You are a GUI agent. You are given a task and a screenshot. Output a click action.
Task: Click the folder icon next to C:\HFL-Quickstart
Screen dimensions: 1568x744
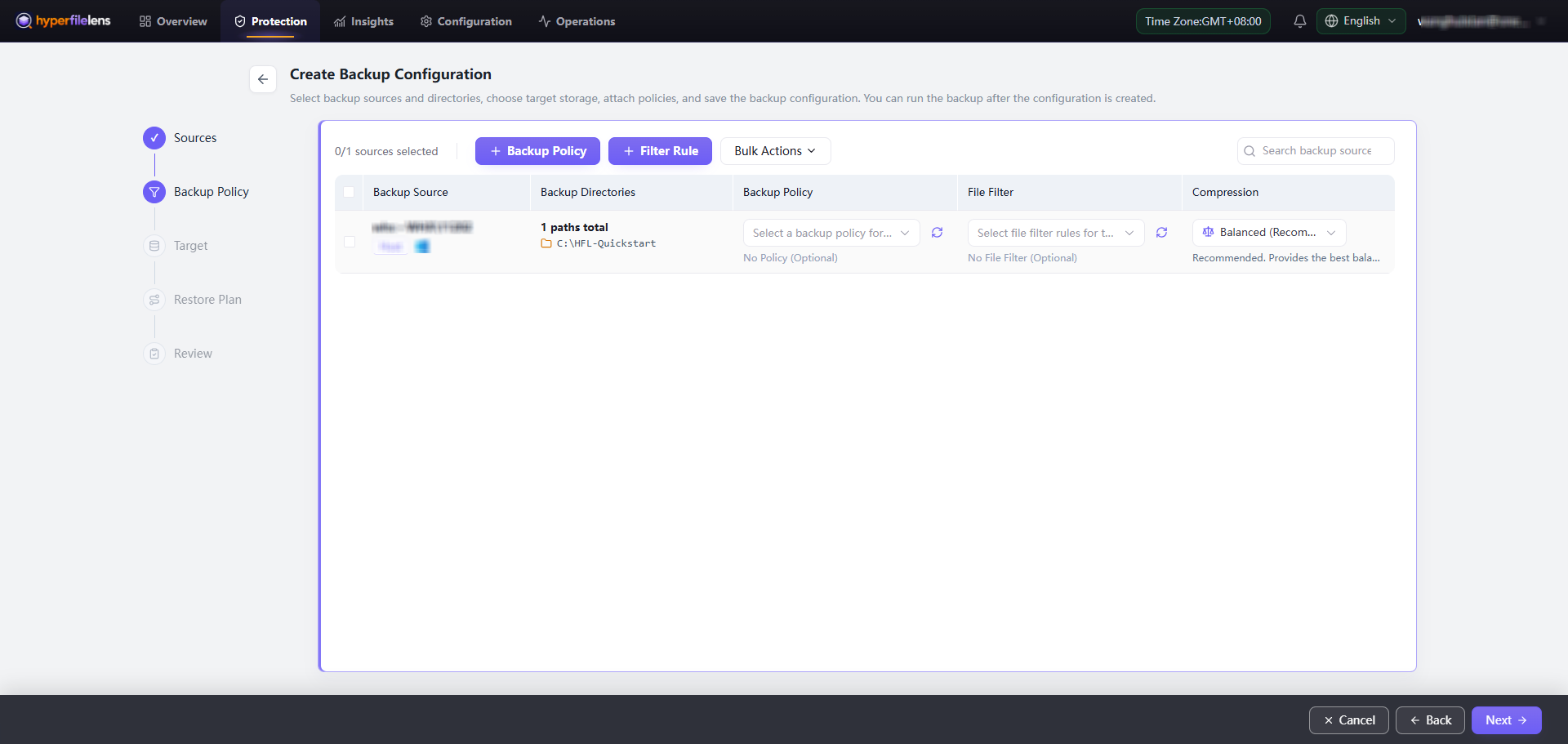546,243
